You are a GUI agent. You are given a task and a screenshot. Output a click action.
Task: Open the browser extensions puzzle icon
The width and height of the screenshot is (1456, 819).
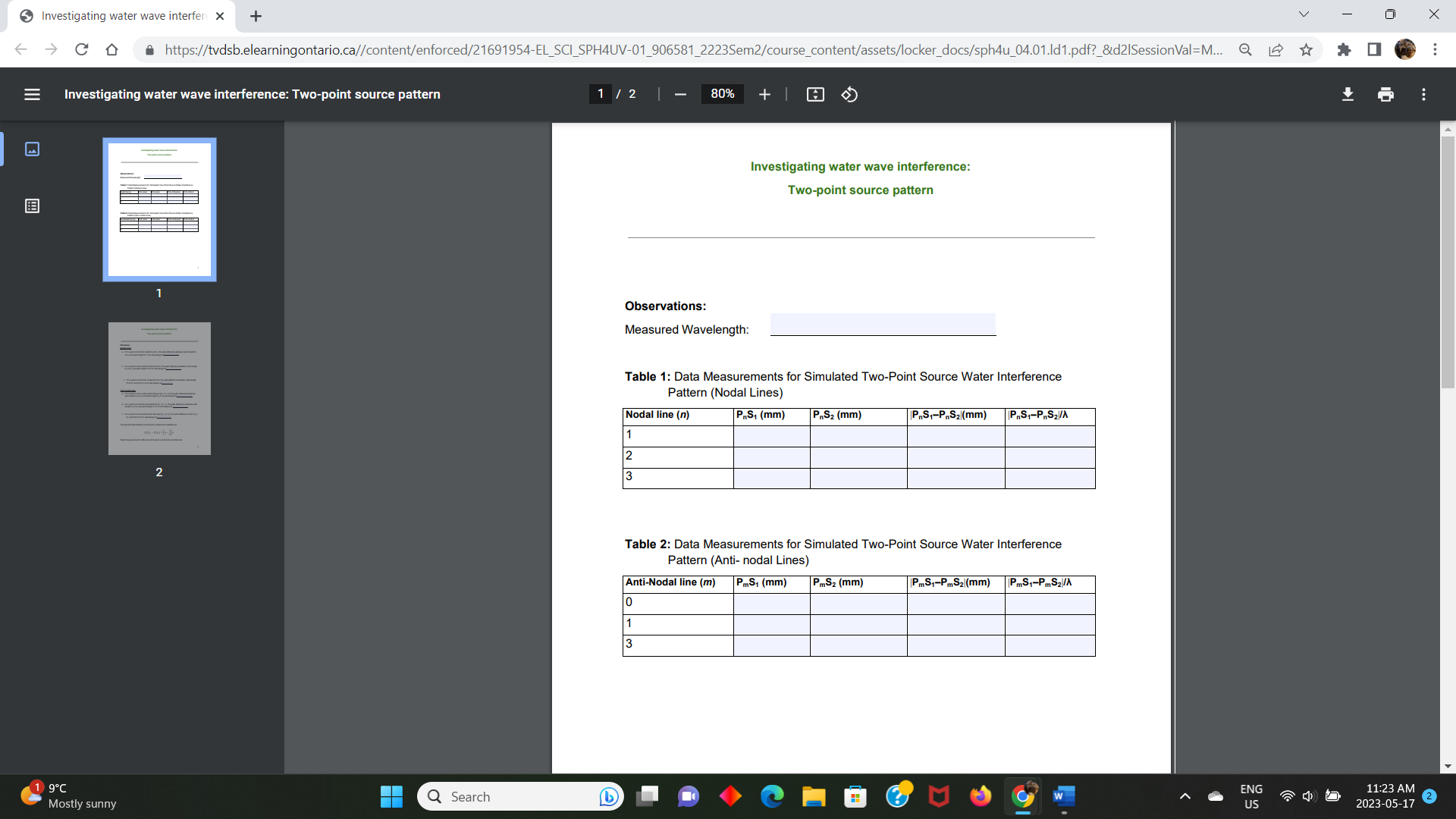point(1345,49)
